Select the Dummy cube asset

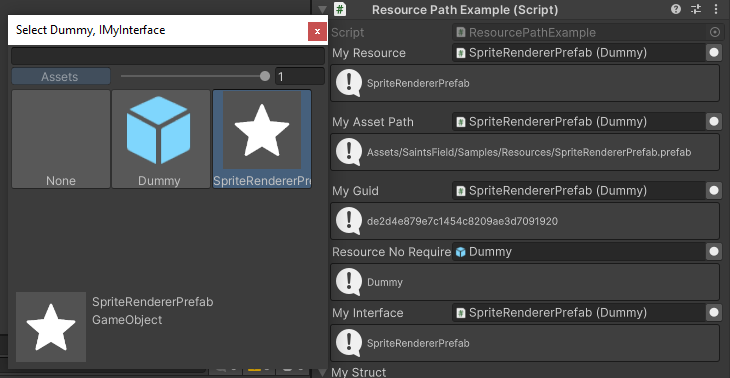click(161, 139)
